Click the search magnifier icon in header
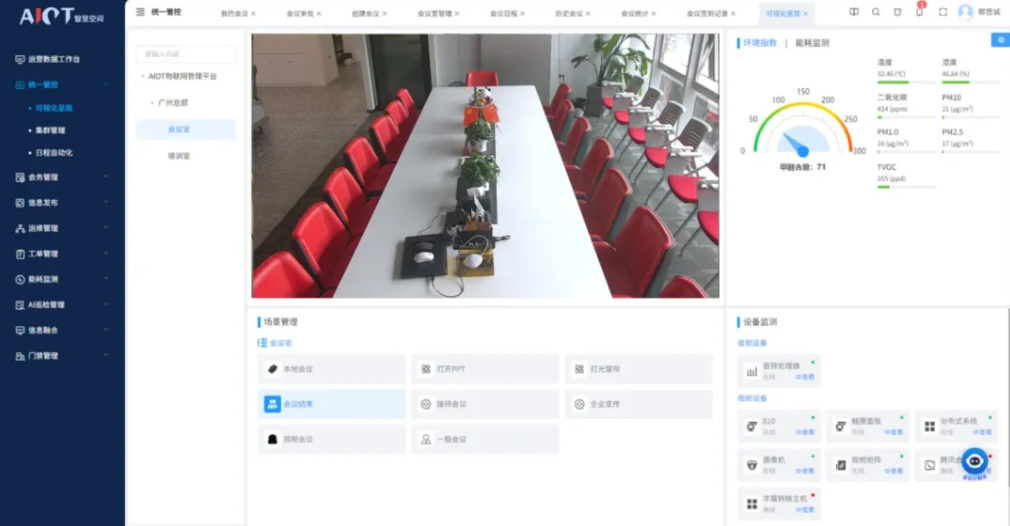1010x526 pixels. 875,12
